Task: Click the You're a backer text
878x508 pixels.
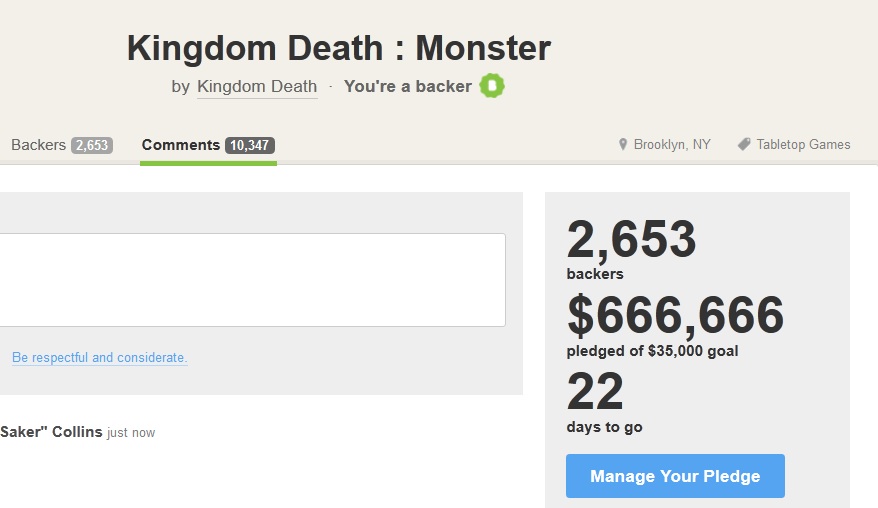Action: pyautogui.click(x=408, y=86)
